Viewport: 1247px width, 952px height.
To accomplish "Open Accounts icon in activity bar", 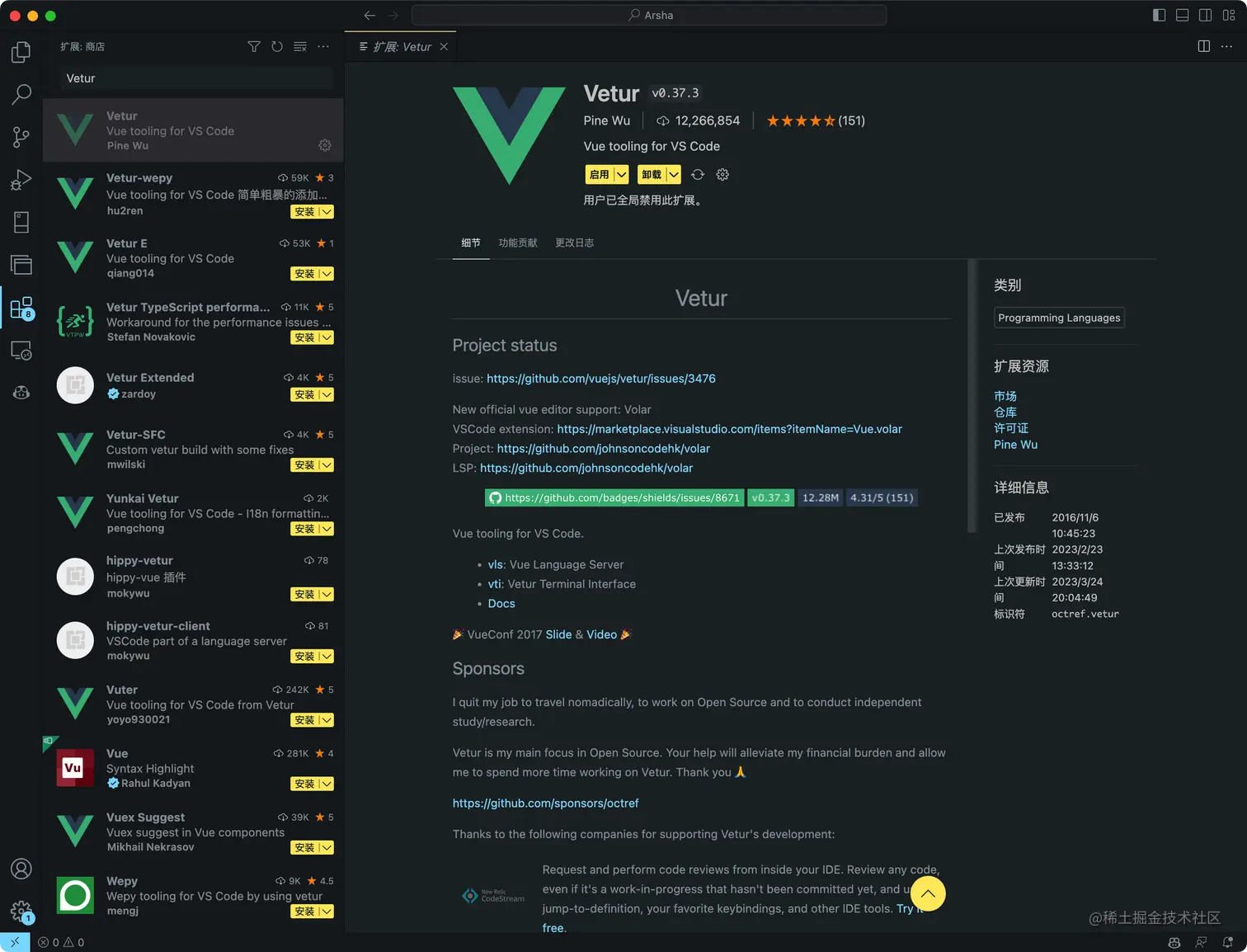I will (x=21, y=869).
